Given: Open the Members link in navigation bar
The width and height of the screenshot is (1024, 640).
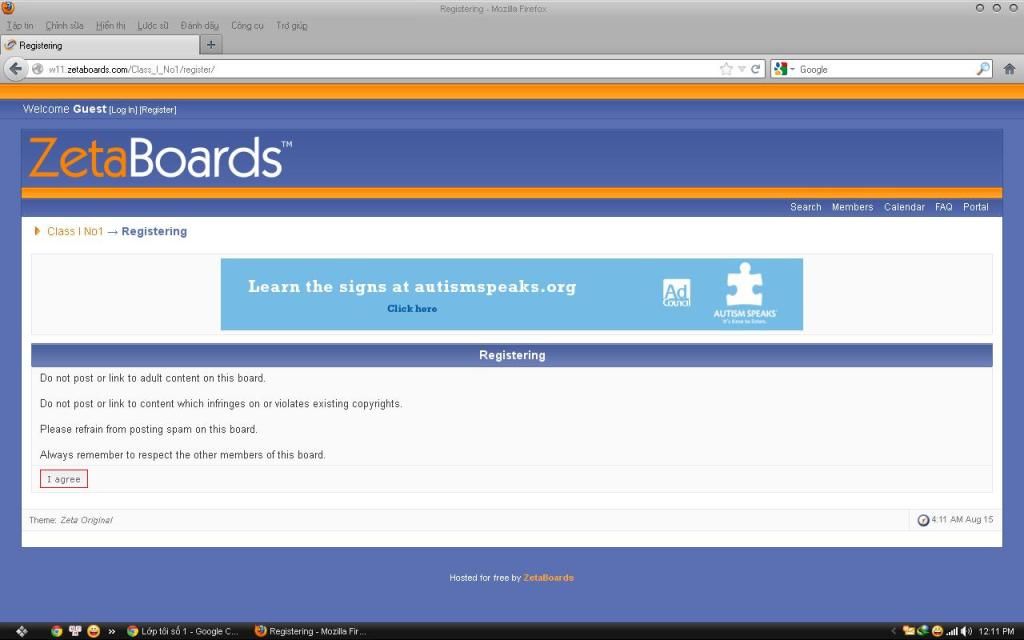Looking at the screenshot, I should (852, 207).
